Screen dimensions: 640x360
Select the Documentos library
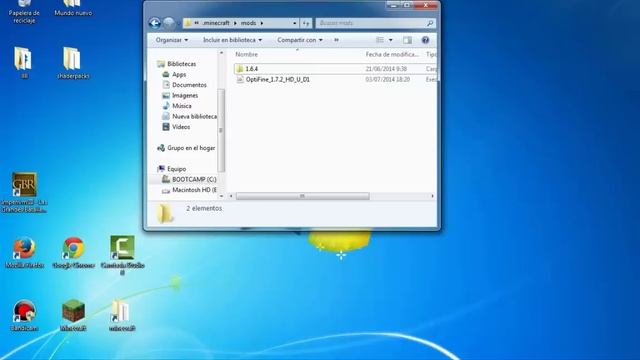(x=189, y=85)
